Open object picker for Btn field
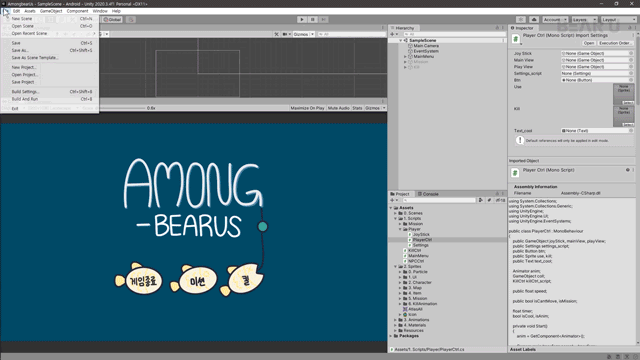The image size is (640, 360). 631,80
